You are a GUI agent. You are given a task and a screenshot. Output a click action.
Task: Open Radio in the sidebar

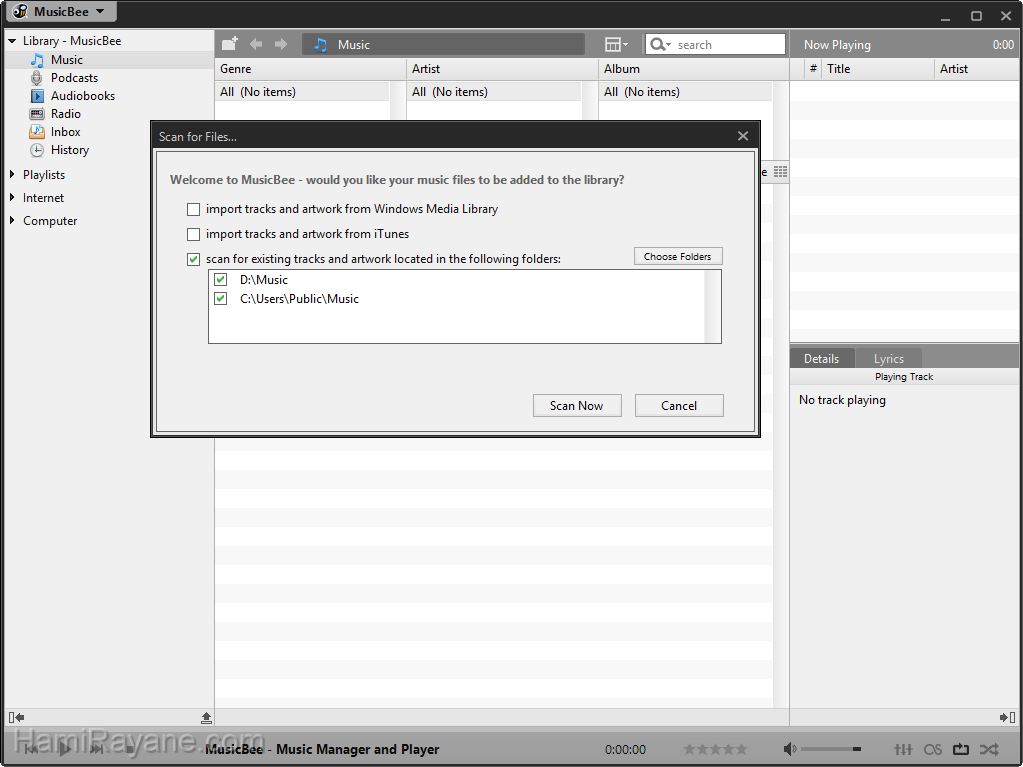pyautogui.click(x=66, y=113)
